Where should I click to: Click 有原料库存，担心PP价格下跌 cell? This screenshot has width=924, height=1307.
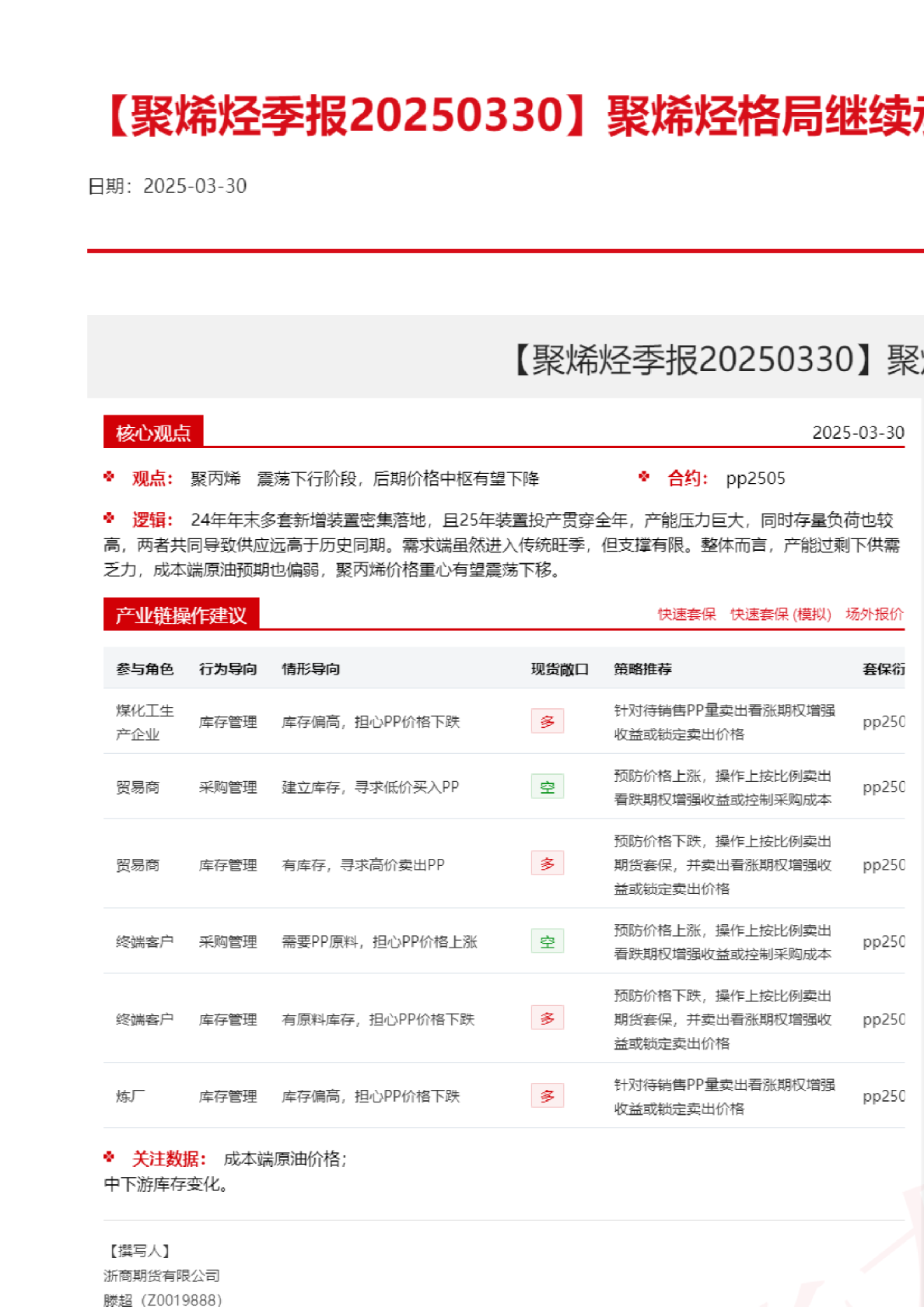(378, 1019)
